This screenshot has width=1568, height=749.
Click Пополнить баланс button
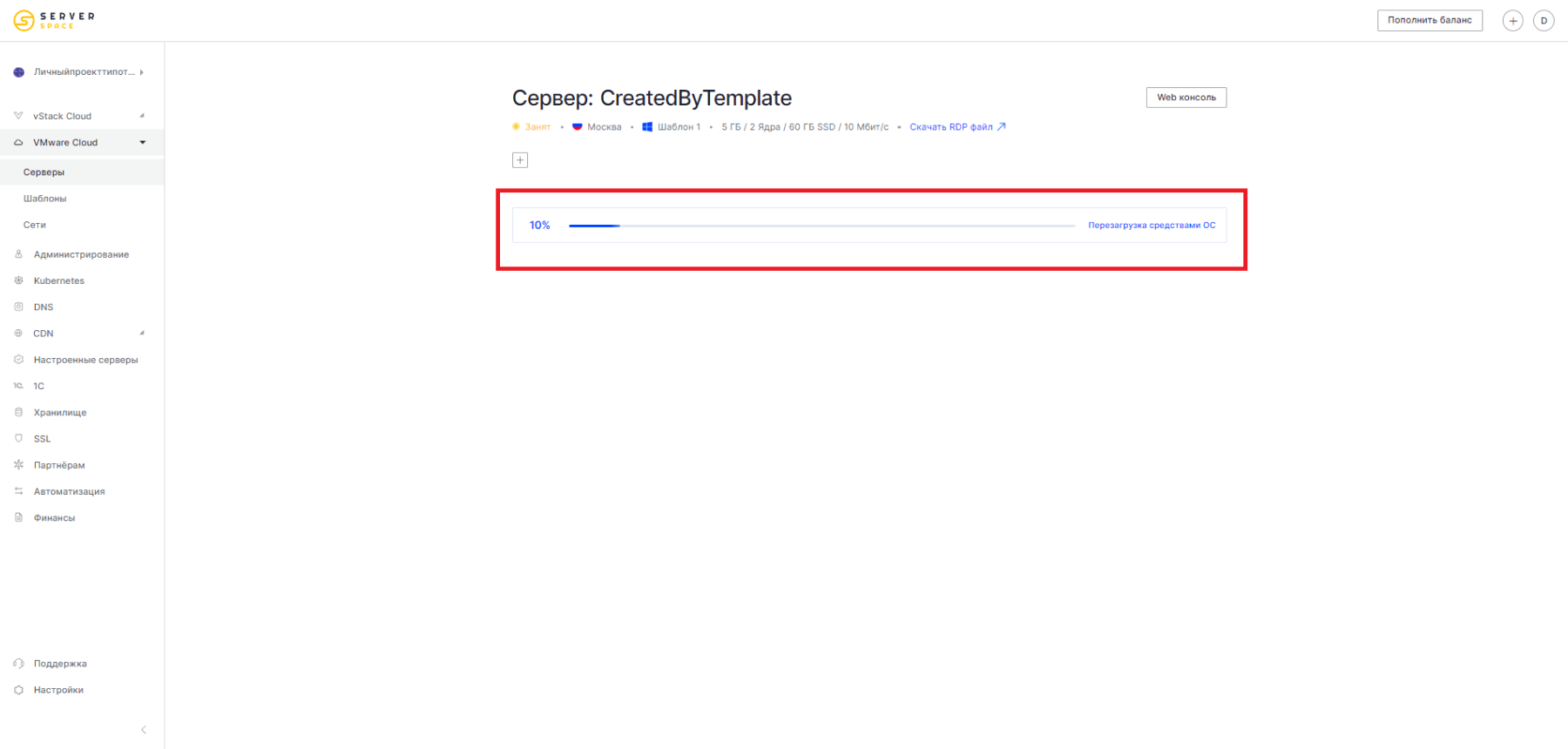1429,20
